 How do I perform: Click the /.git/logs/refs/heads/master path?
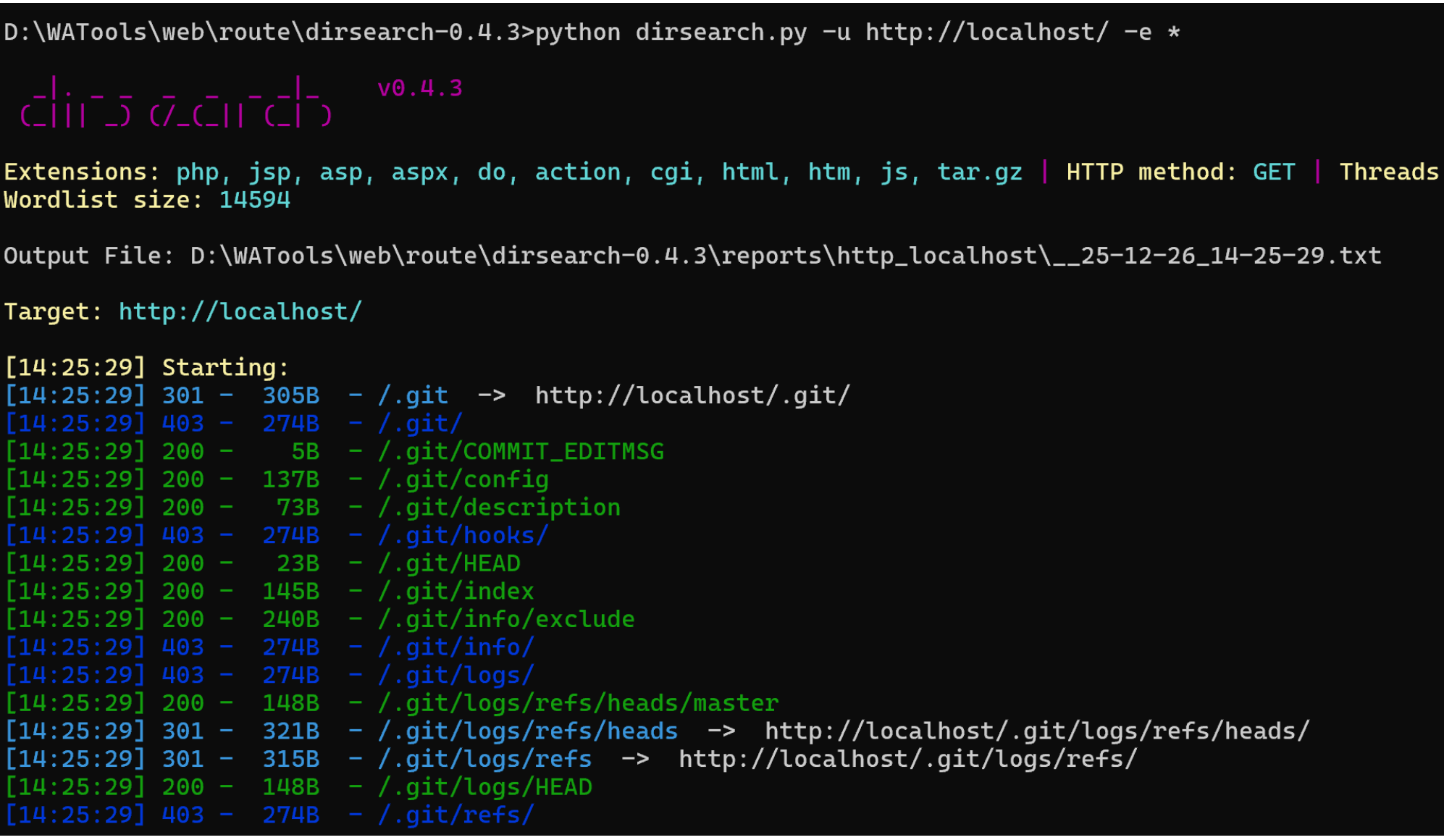coord(577,703)
